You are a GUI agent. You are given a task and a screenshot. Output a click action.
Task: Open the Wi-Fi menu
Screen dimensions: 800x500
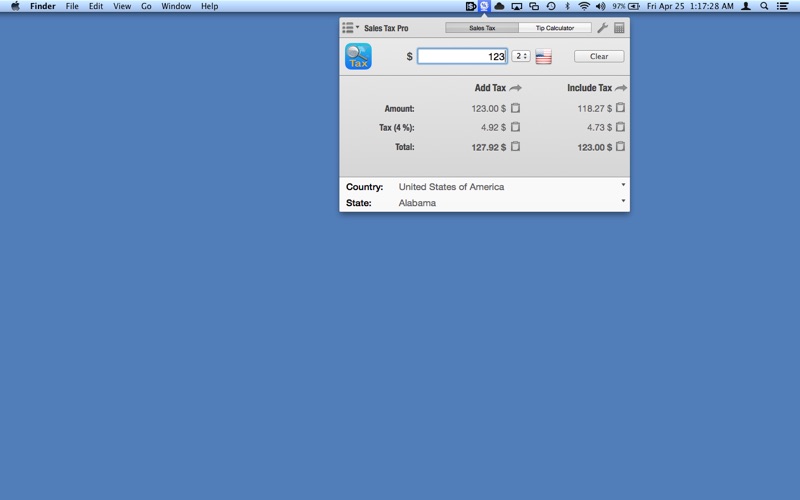coord(584,6)
